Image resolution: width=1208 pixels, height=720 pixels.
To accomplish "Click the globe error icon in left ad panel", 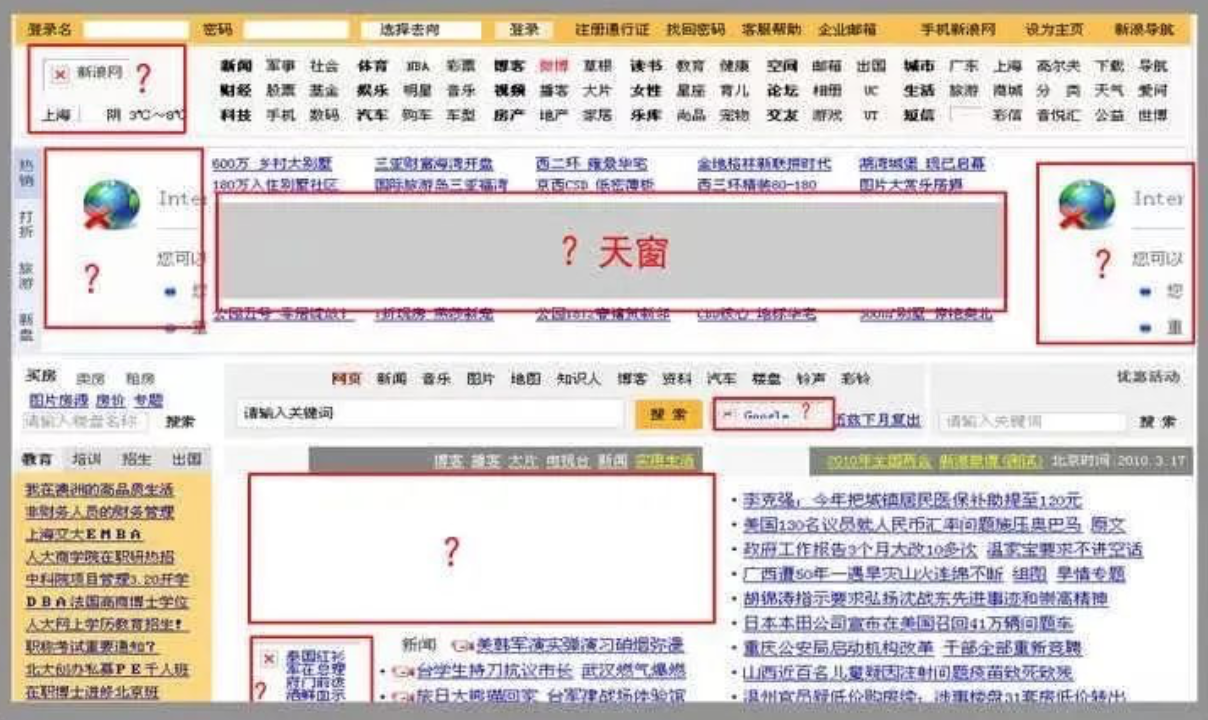I will [x=111, y=205].
